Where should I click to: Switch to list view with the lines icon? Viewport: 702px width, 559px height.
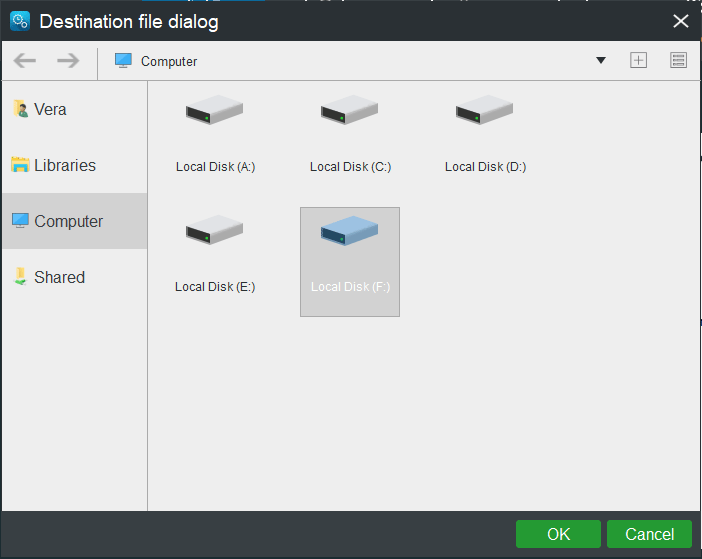tap(678, 60)
